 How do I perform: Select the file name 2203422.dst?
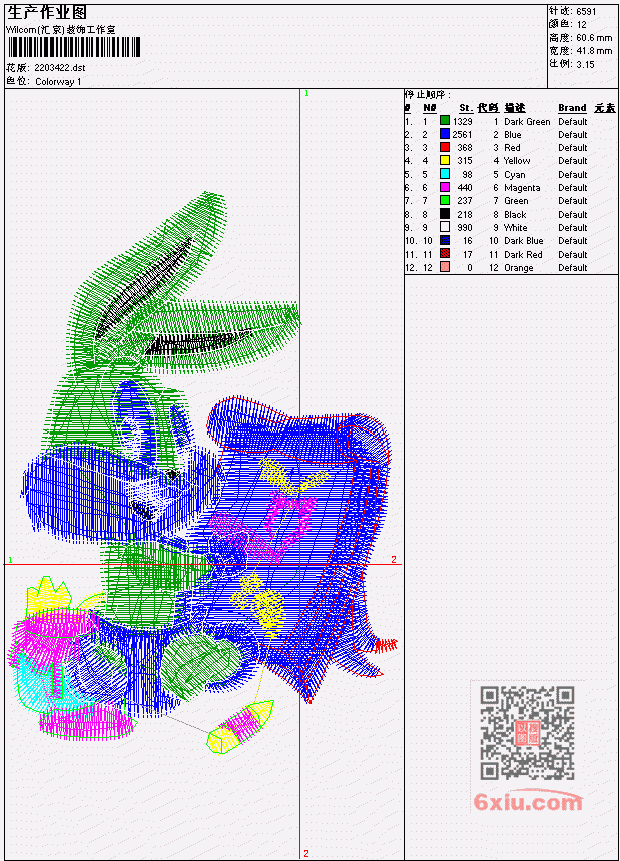point(59,68)
